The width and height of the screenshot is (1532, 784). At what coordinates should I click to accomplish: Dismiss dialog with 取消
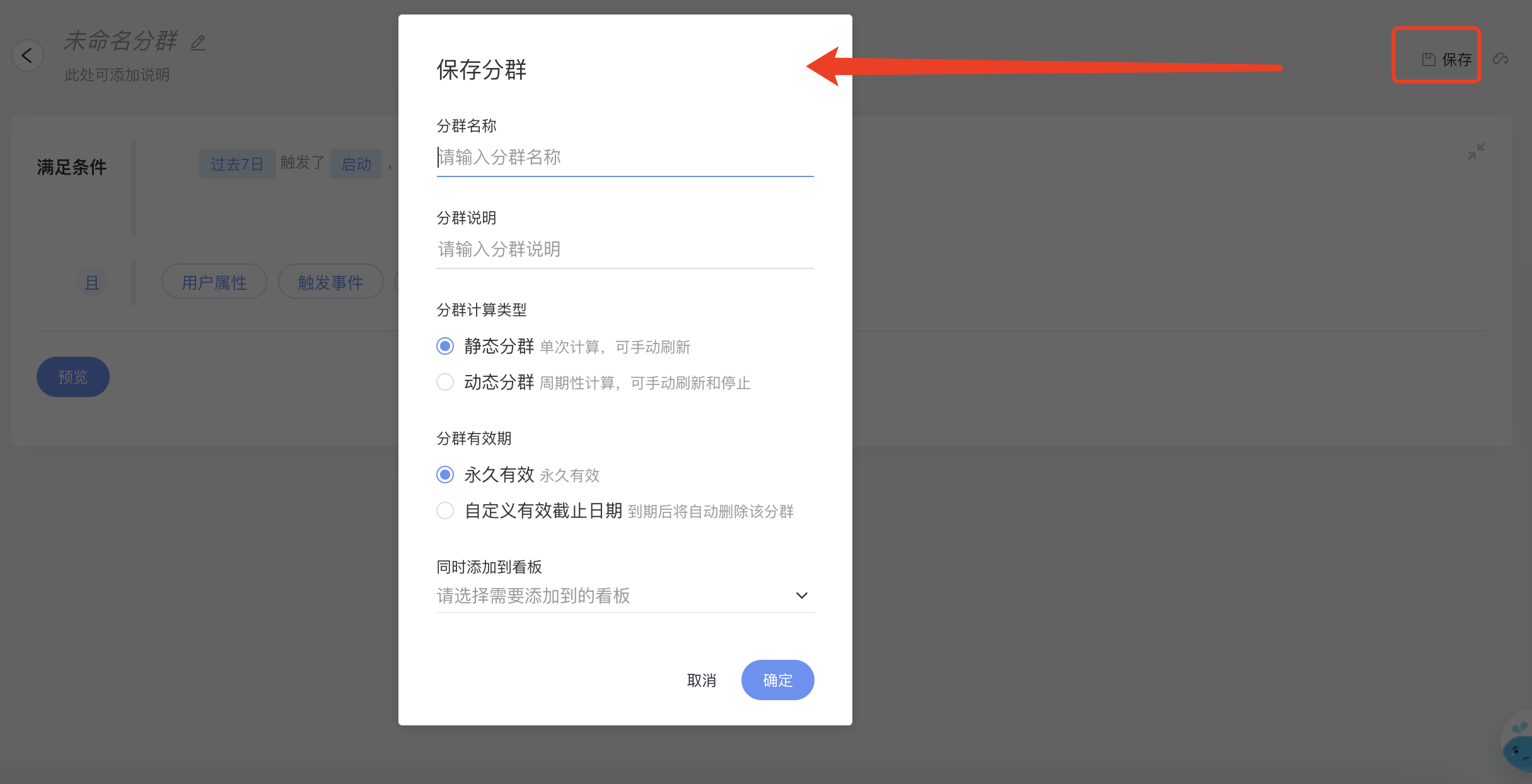point(702,680)
